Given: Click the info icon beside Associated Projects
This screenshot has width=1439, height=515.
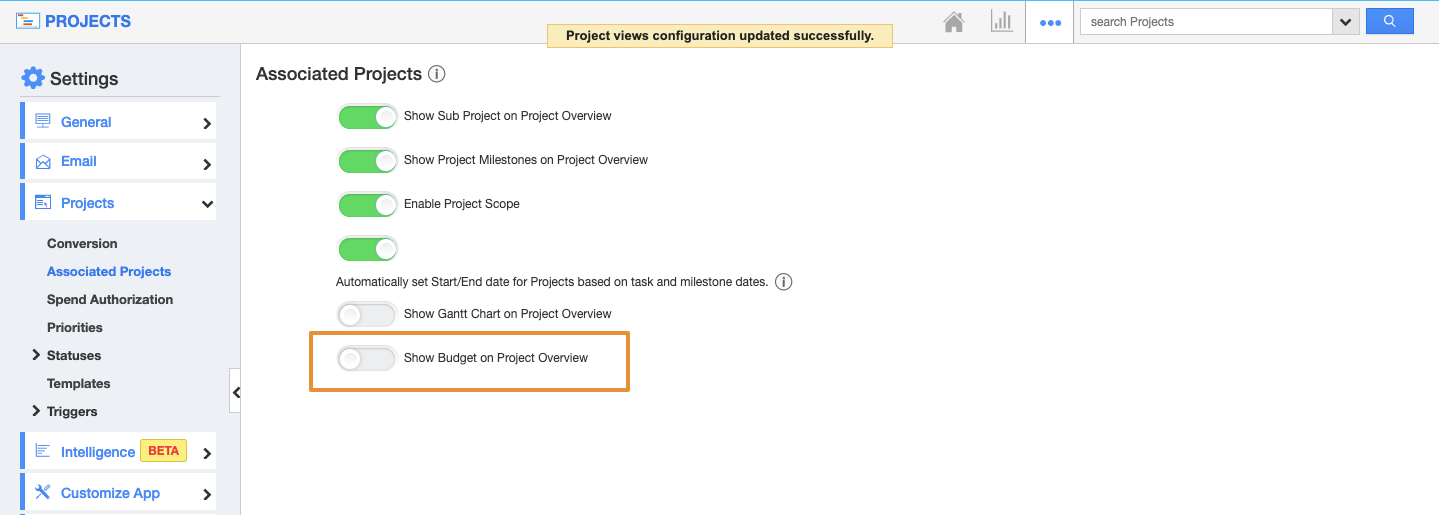Looking at the screenshot, I should point(436,74).
